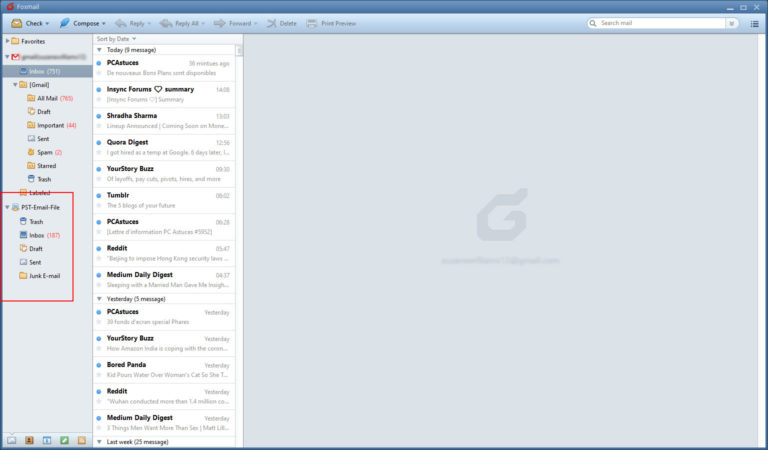
Task: Collapse the Yesterday (5 message) group
Action: pos(99,299)
